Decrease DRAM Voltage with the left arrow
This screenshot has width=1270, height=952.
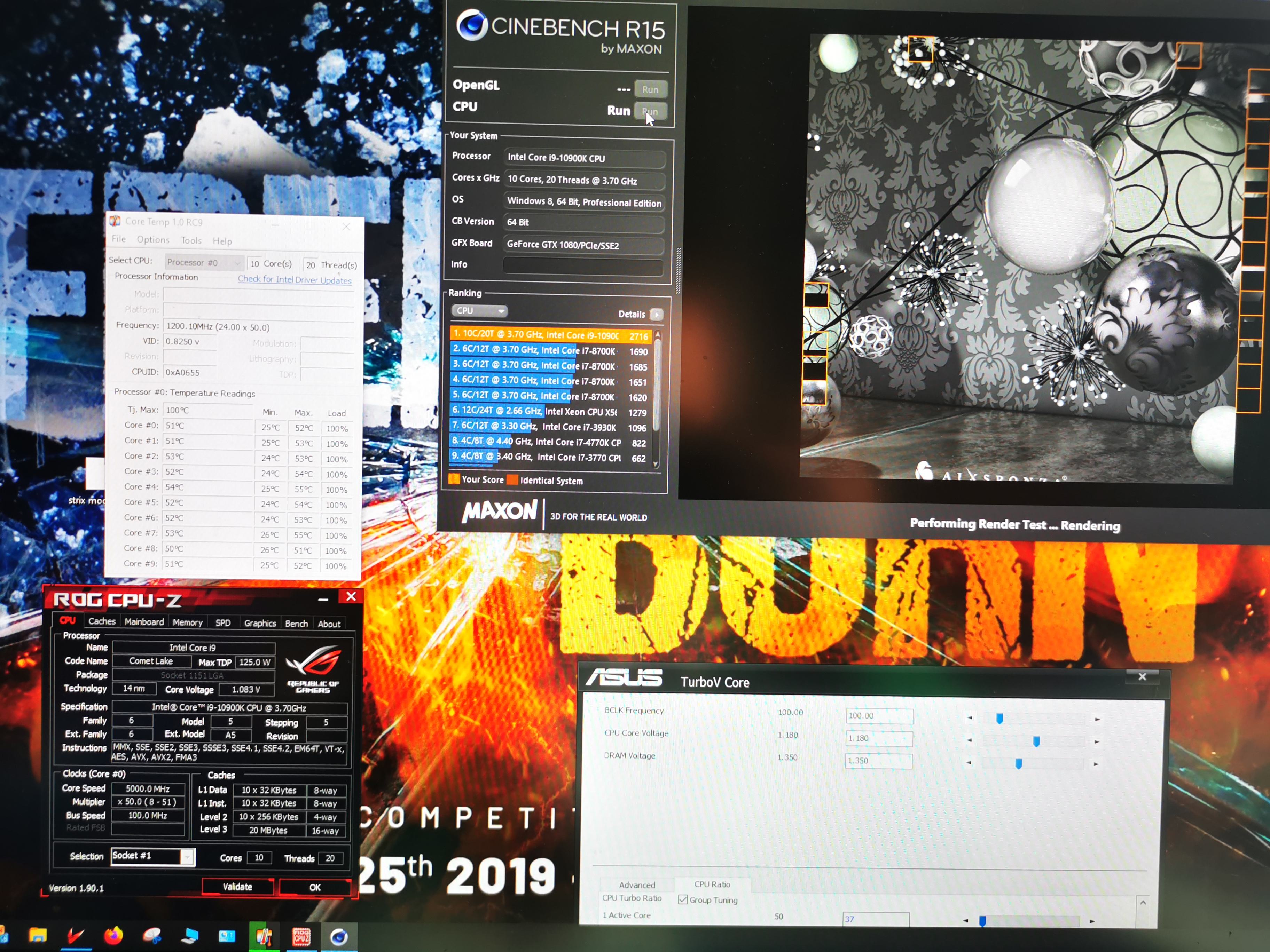point(969,763)
